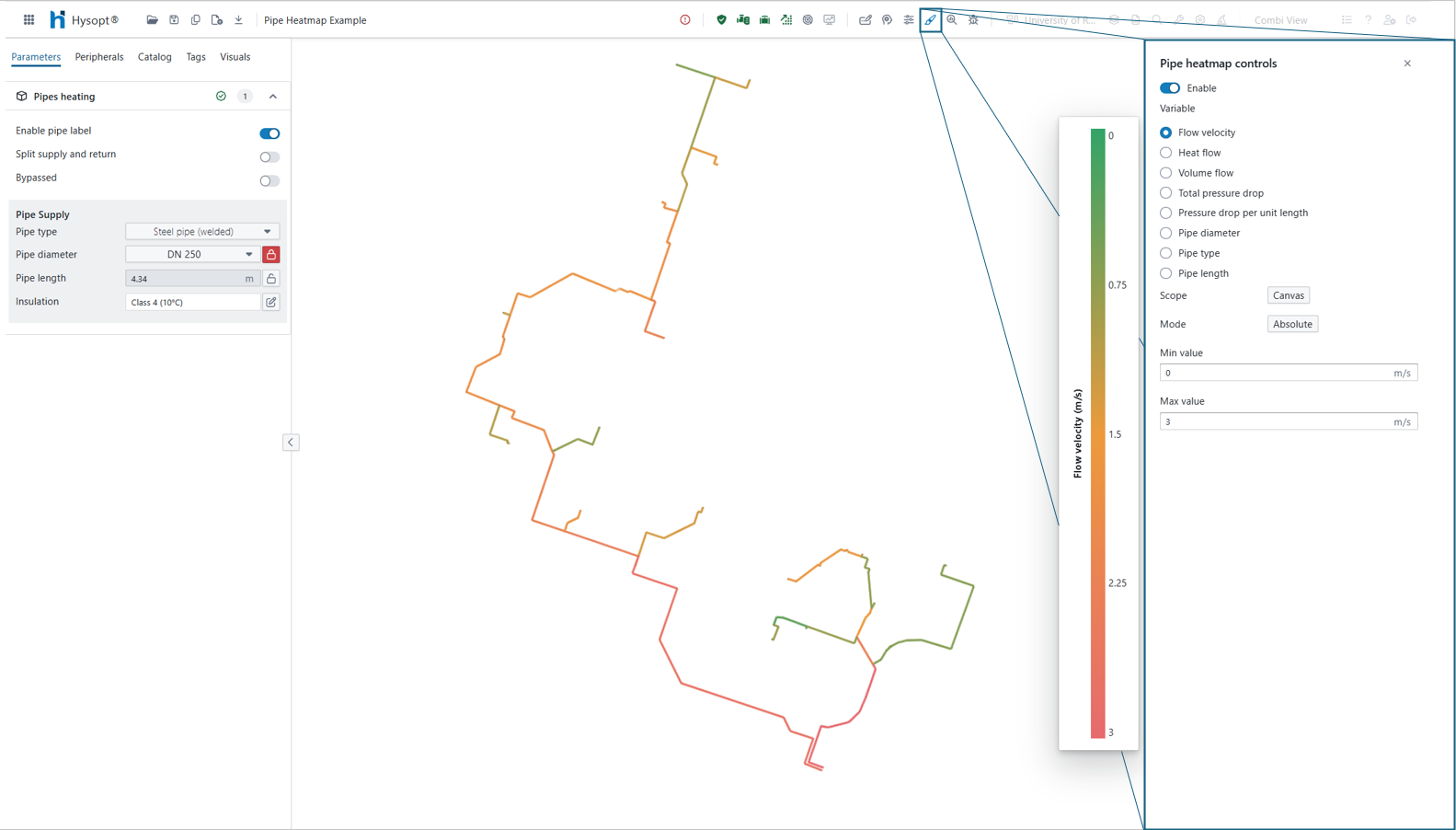Click the Canvas scope button
This screenshot has width=1456, height=830.
(x=1288, y=295)
